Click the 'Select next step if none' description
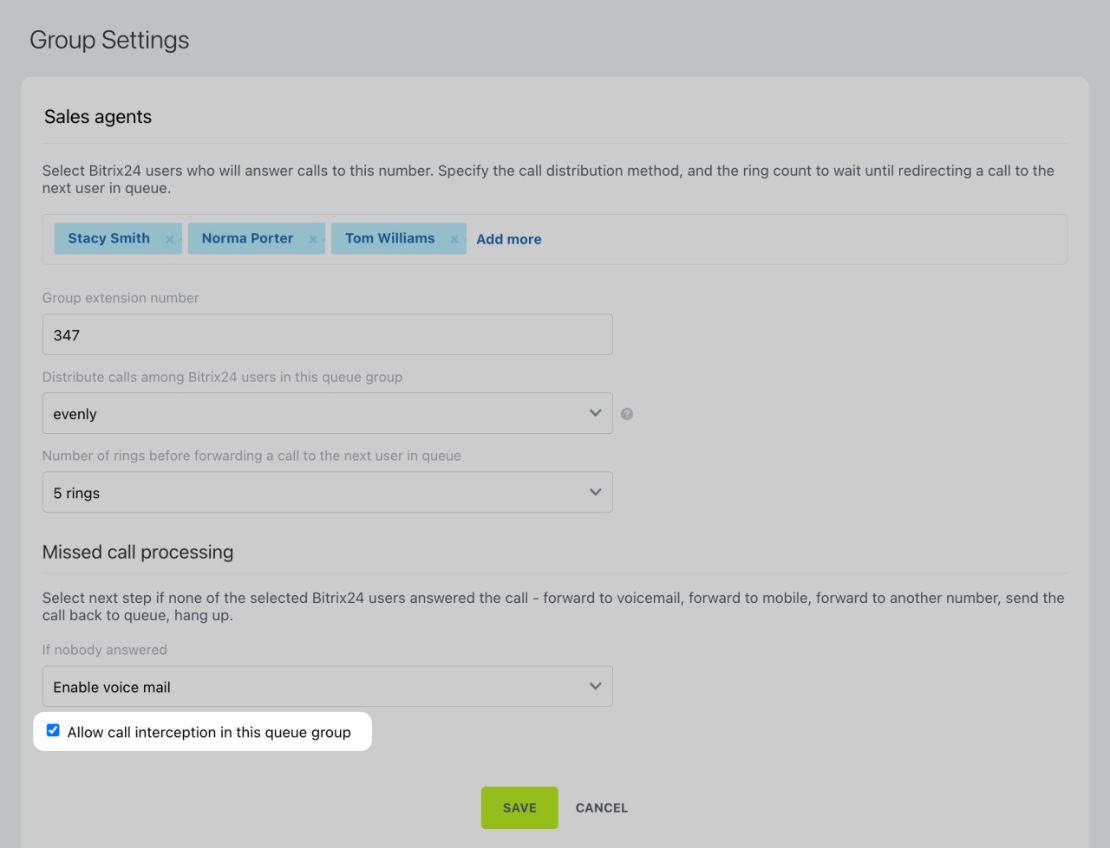Viewport: 1110px width, 848px height. click(x=553, y=607)
